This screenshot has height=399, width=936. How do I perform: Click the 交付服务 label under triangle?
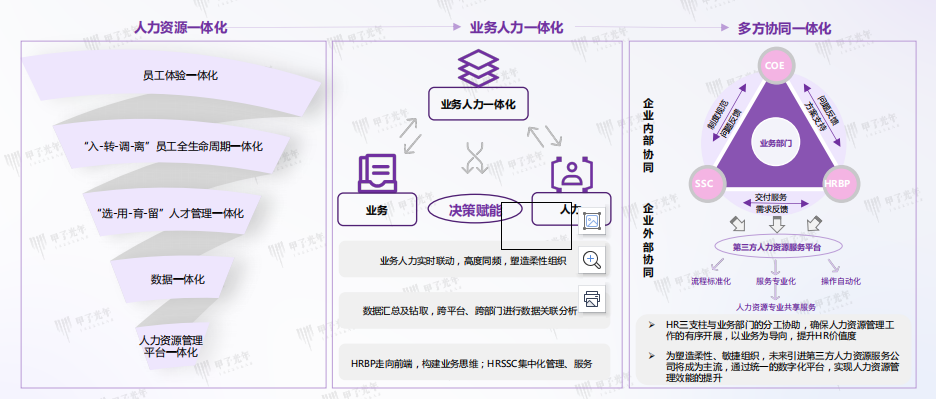click(x=771, y=198)
